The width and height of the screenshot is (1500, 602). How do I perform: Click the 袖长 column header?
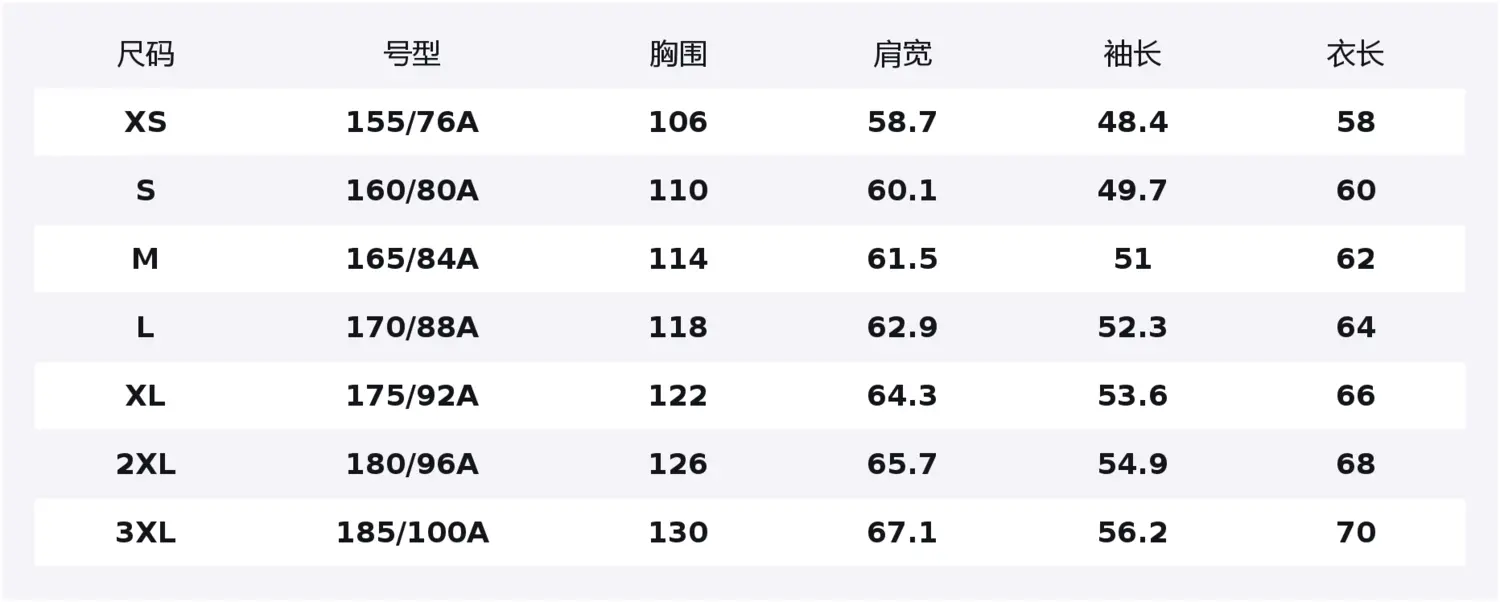[x=1132, y=54]
